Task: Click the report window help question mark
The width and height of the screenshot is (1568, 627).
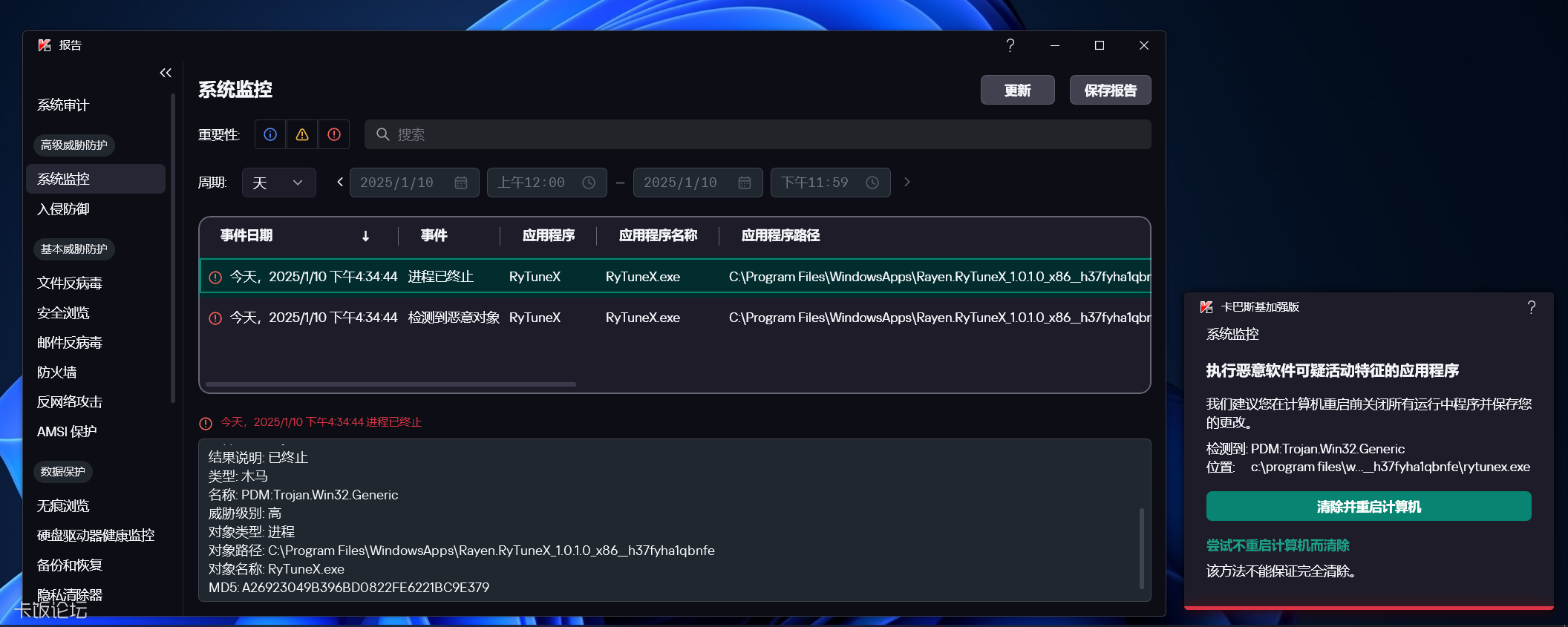Action: click(1010, 45)
